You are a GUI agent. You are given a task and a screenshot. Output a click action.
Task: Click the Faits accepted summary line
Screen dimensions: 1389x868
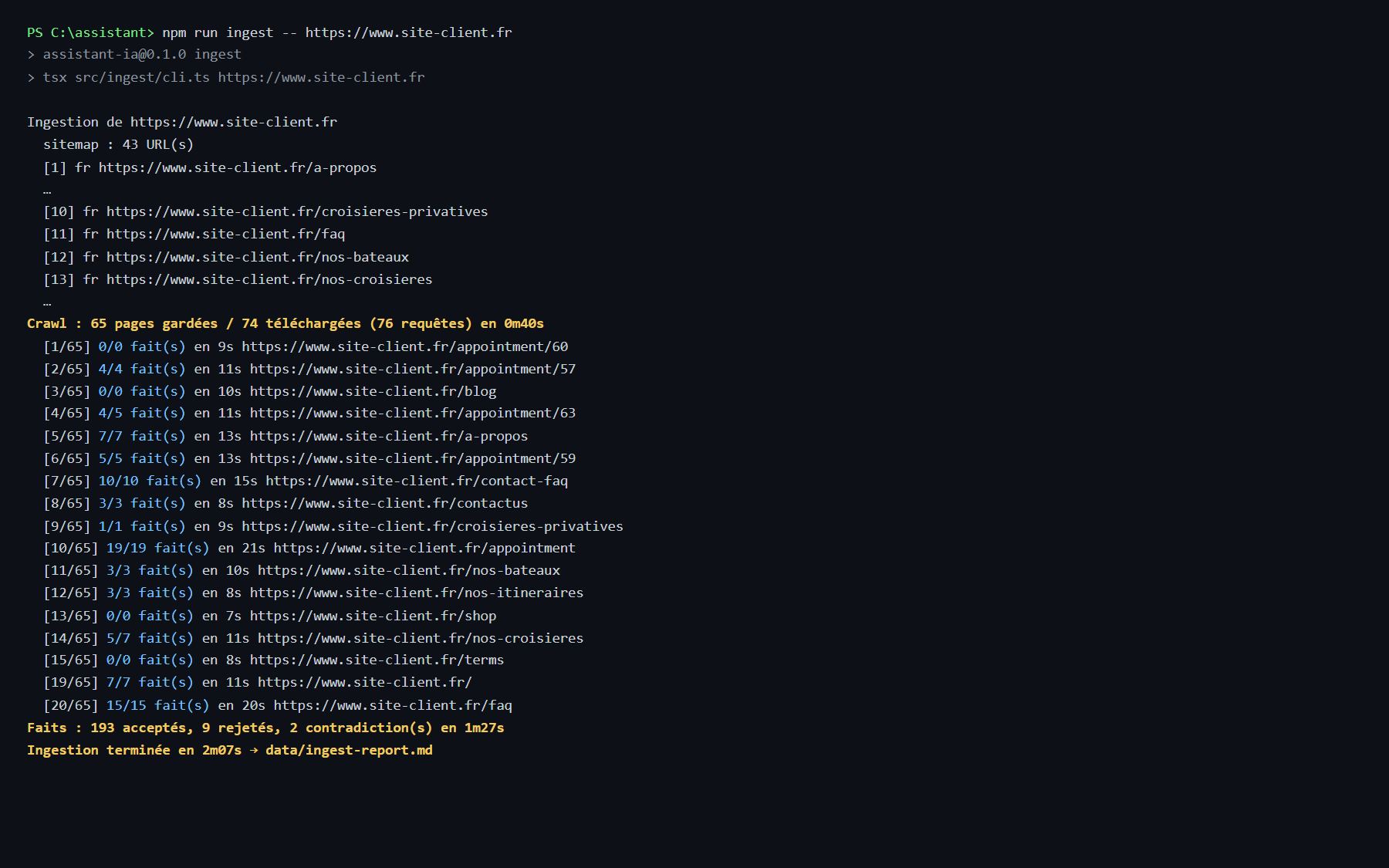click(265, 728)
